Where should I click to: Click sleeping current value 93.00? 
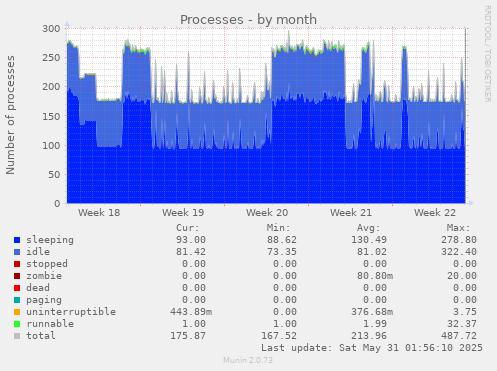point(191,240)
